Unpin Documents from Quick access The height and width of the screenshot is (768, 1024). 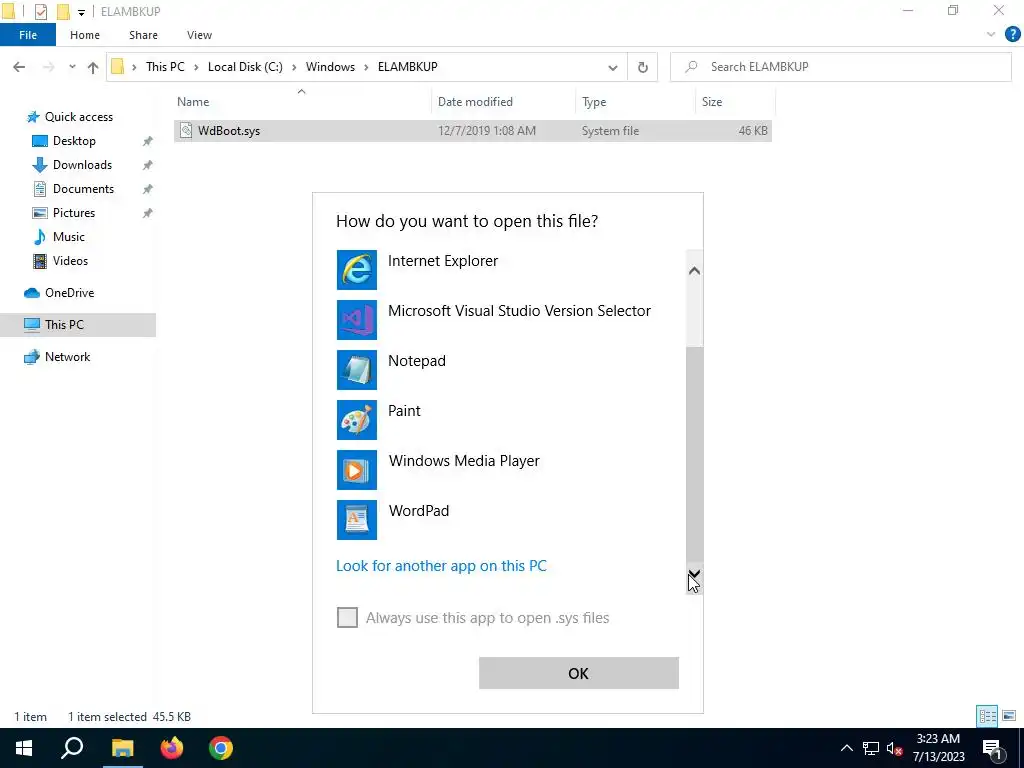pos(148,189)
